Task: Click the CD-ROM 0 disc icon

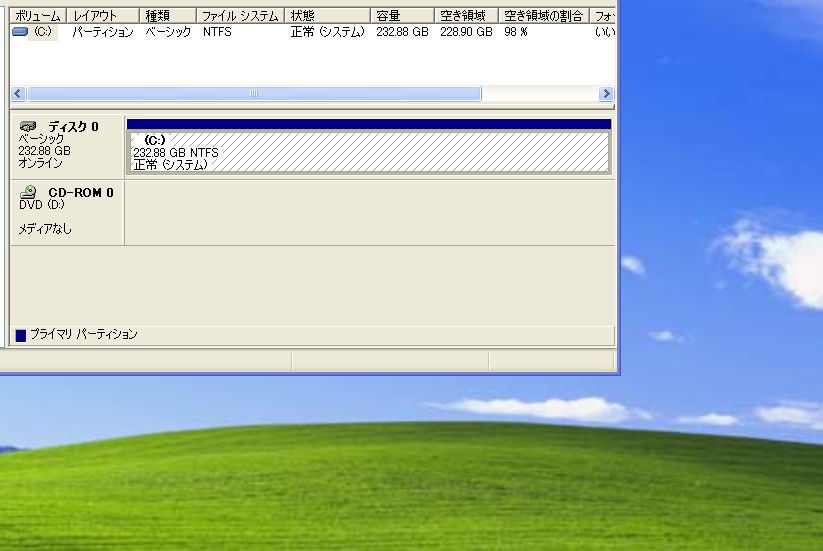Action: (x=28, y=192)
